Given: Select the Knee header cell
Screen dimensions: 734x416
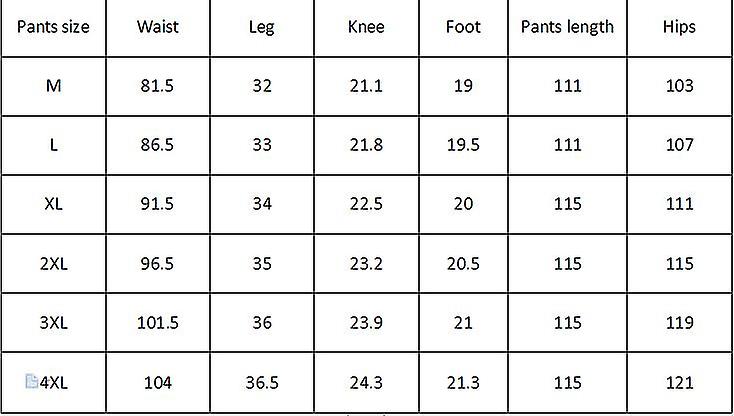Looking at the screenshot, I should coord(366,27).
